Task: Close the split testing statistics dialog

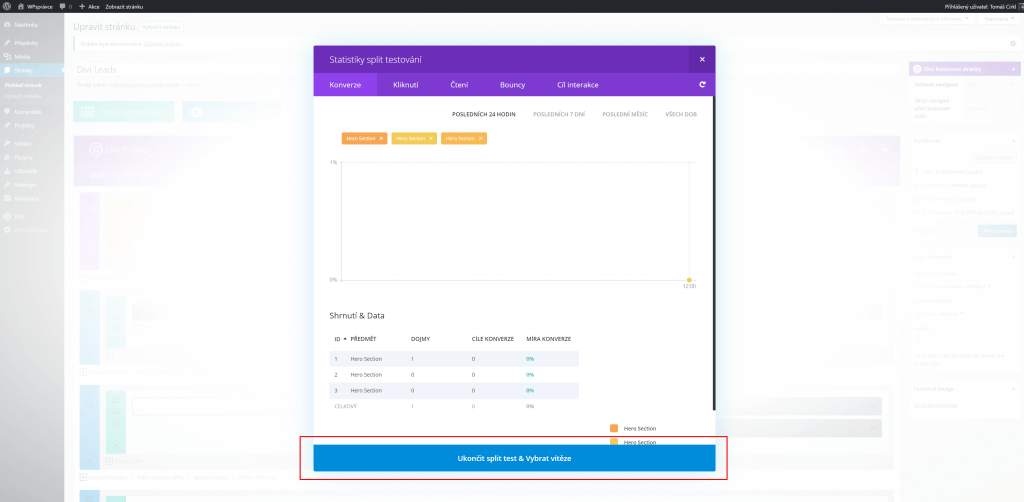Action: pos(702,59)
